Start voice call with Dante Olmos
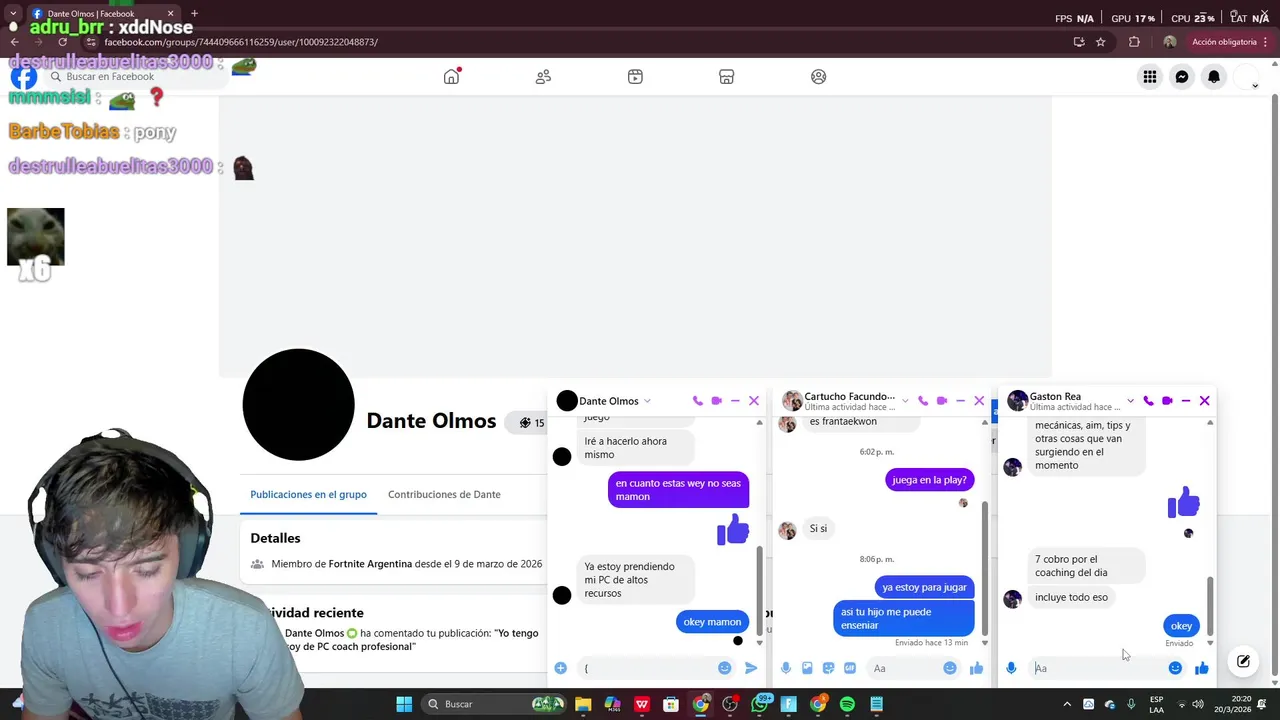This screenshot has width=1280, height=720. point(698,401)
